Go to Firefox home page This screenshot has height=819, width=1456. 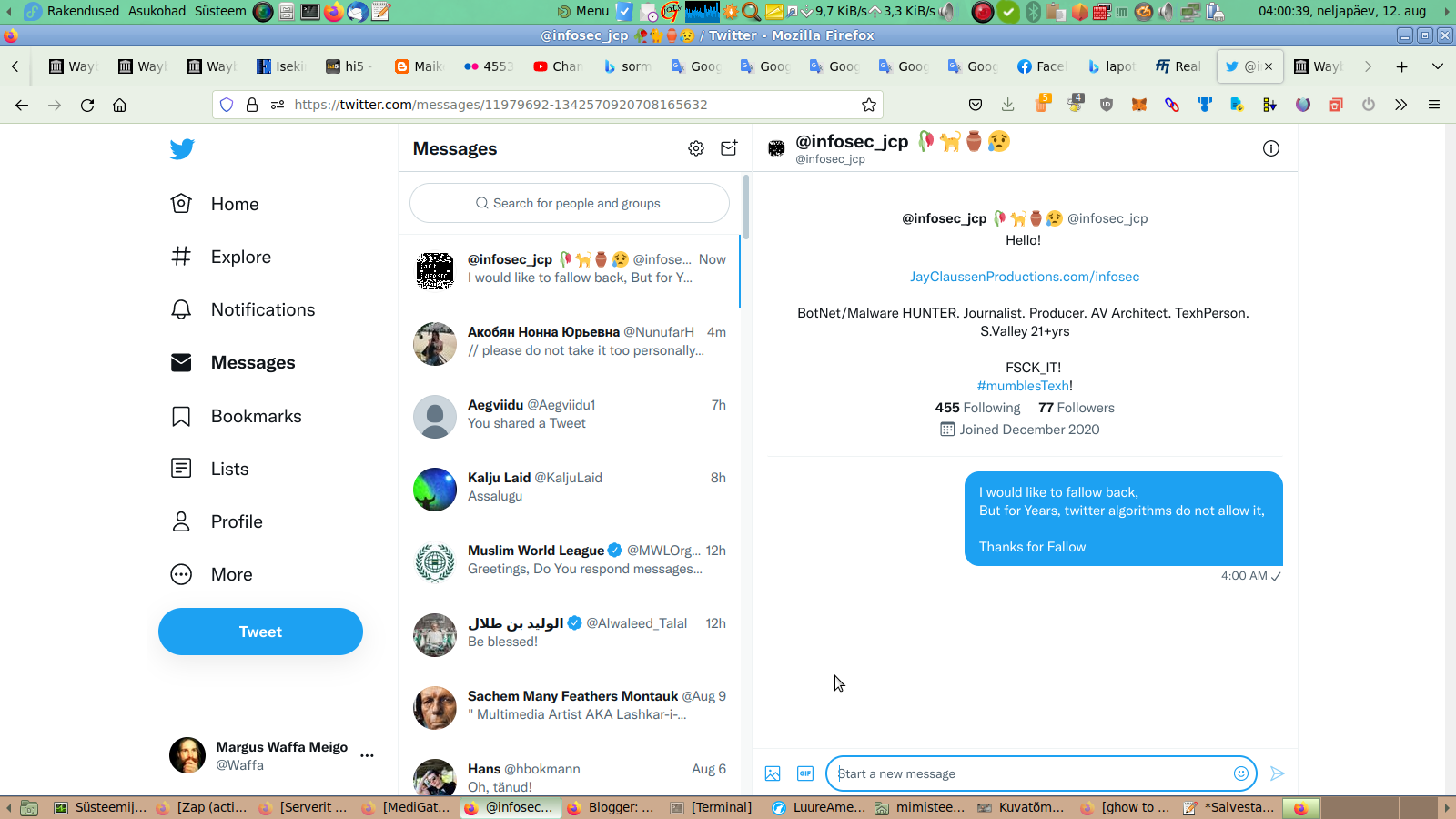coord(119,105)
